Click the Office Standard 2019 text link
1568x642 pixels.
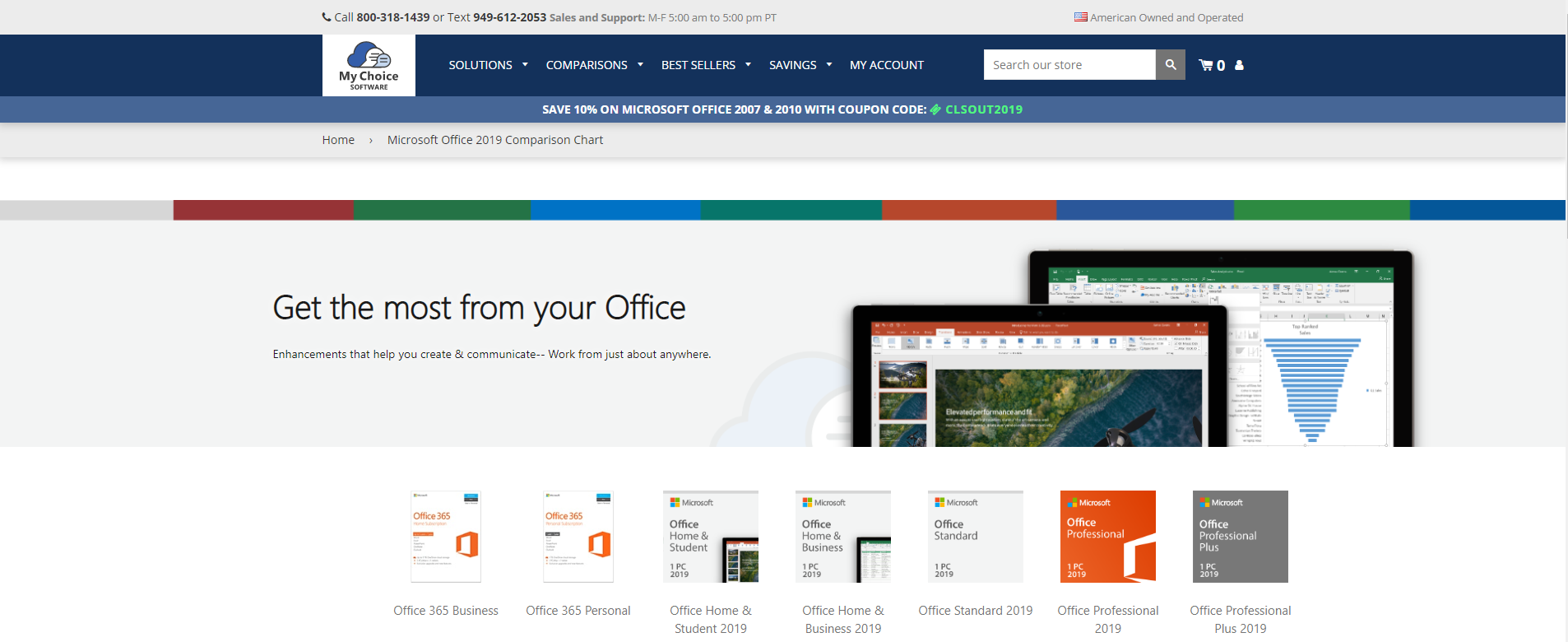click(975, 611)
